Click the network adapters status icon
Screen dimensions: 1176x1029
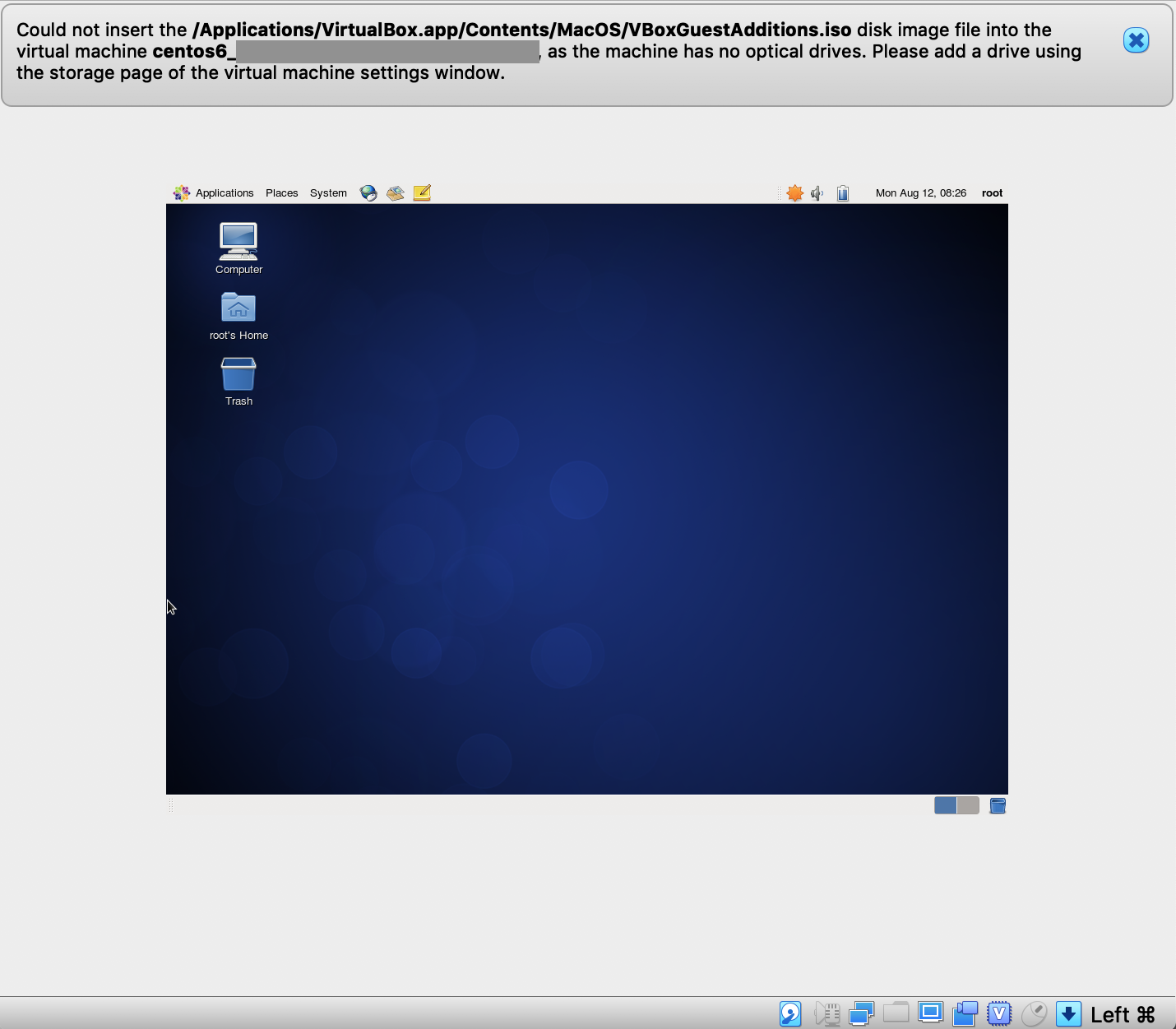click(861, 1013)
